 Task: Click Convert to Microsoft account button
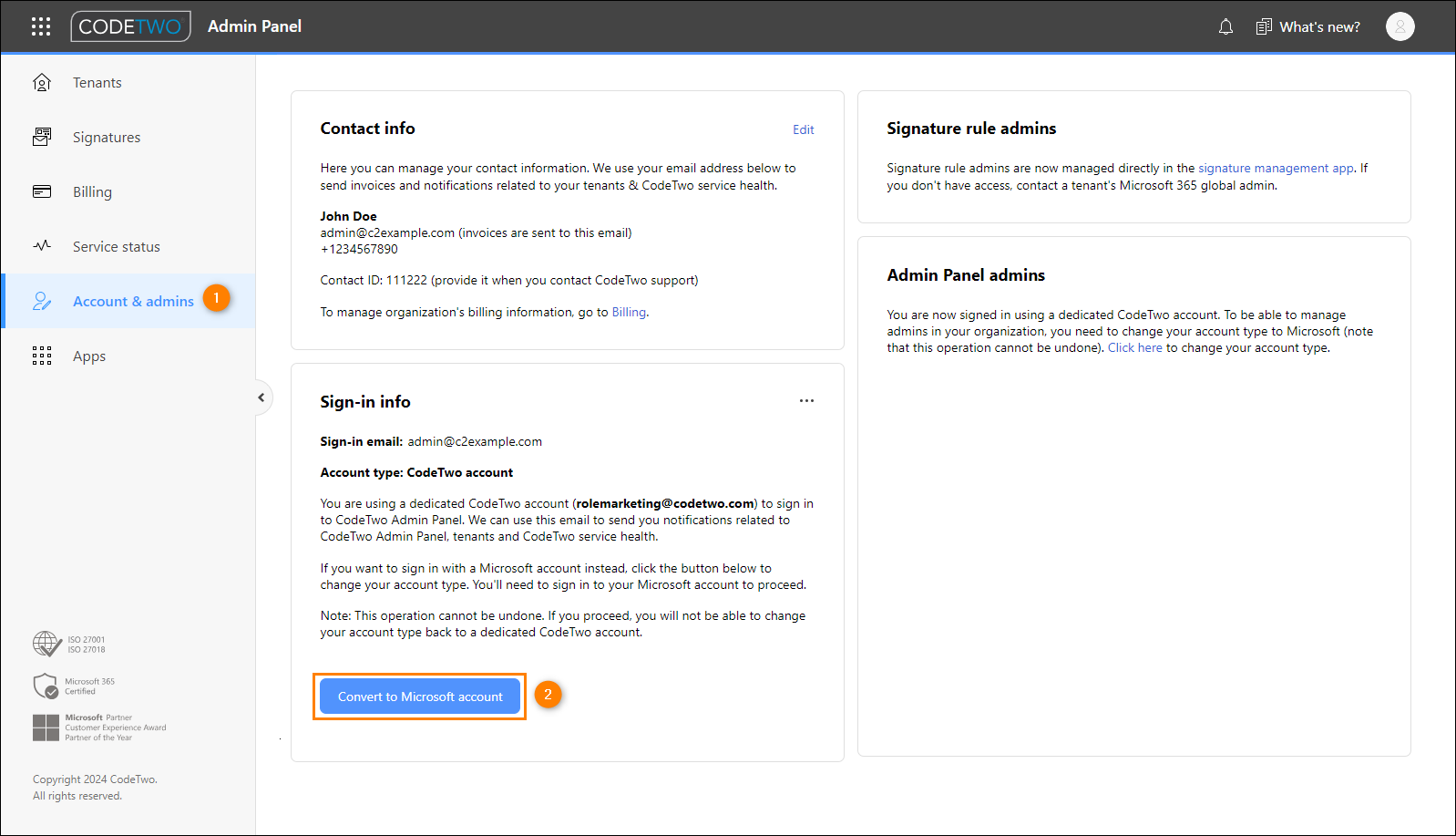pyautogui.click(x=420, y=697)
